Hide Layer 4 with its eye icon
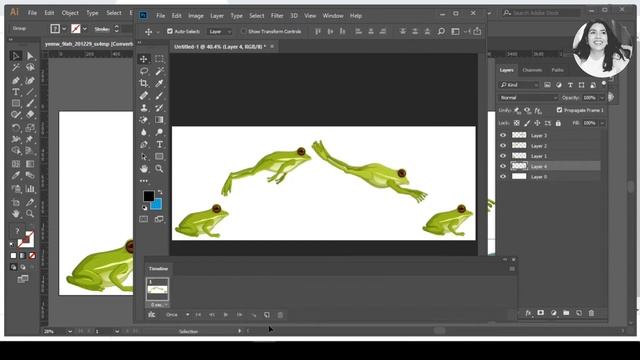The width and height of the screenshot is (640, 360). [x=503, y=166]
